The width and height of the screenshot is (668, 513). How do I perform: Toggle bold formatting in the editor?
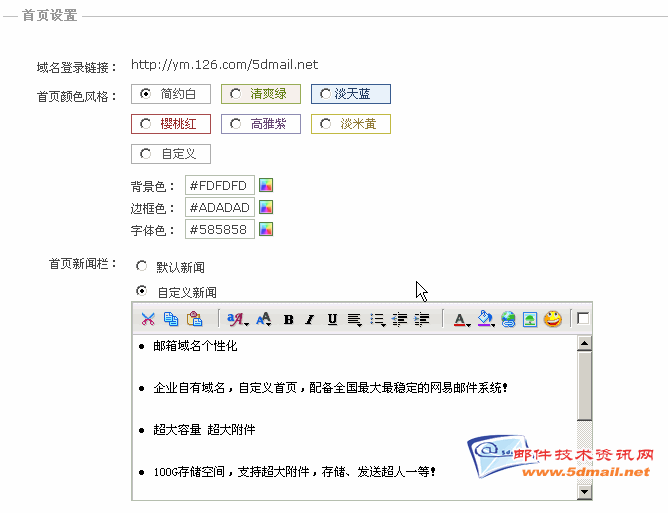click(x=288, y=320)
